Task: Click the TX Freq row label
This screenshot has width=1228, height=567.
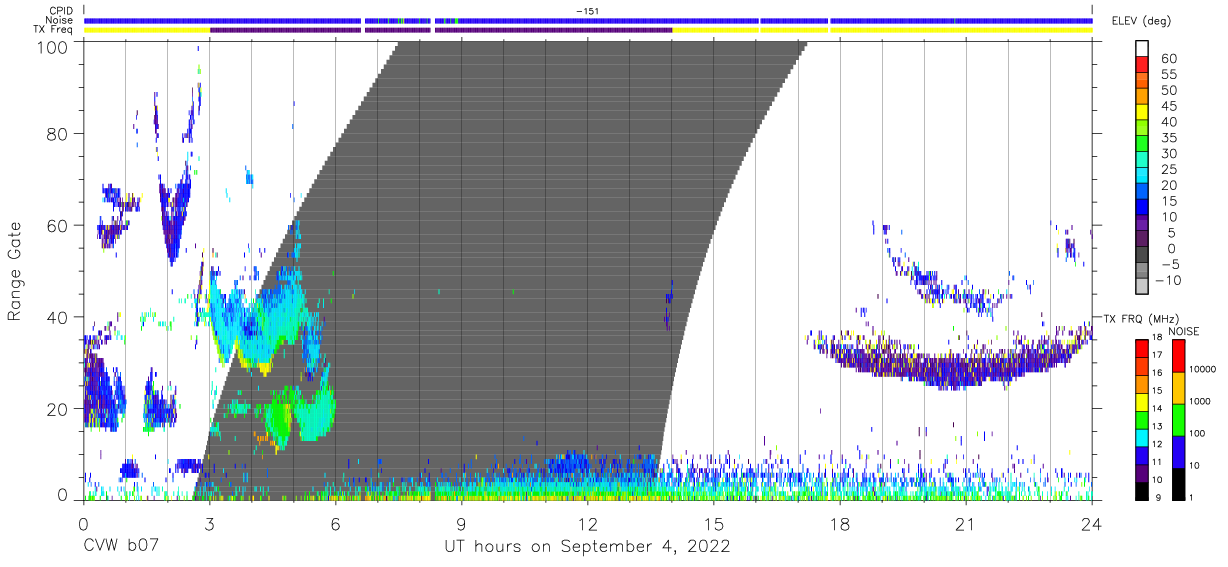Action: tap(54, 29)
